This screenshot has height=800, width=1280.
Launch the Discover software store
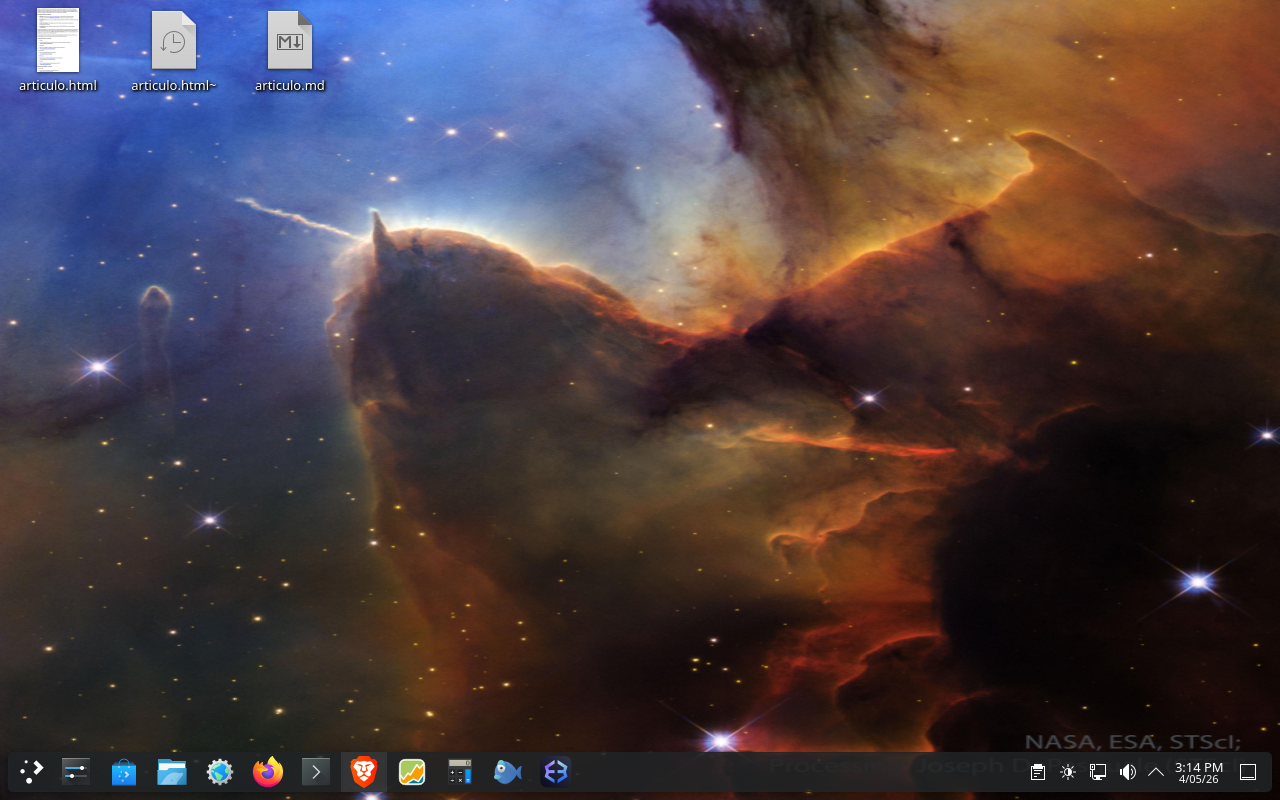coord(124,772)
